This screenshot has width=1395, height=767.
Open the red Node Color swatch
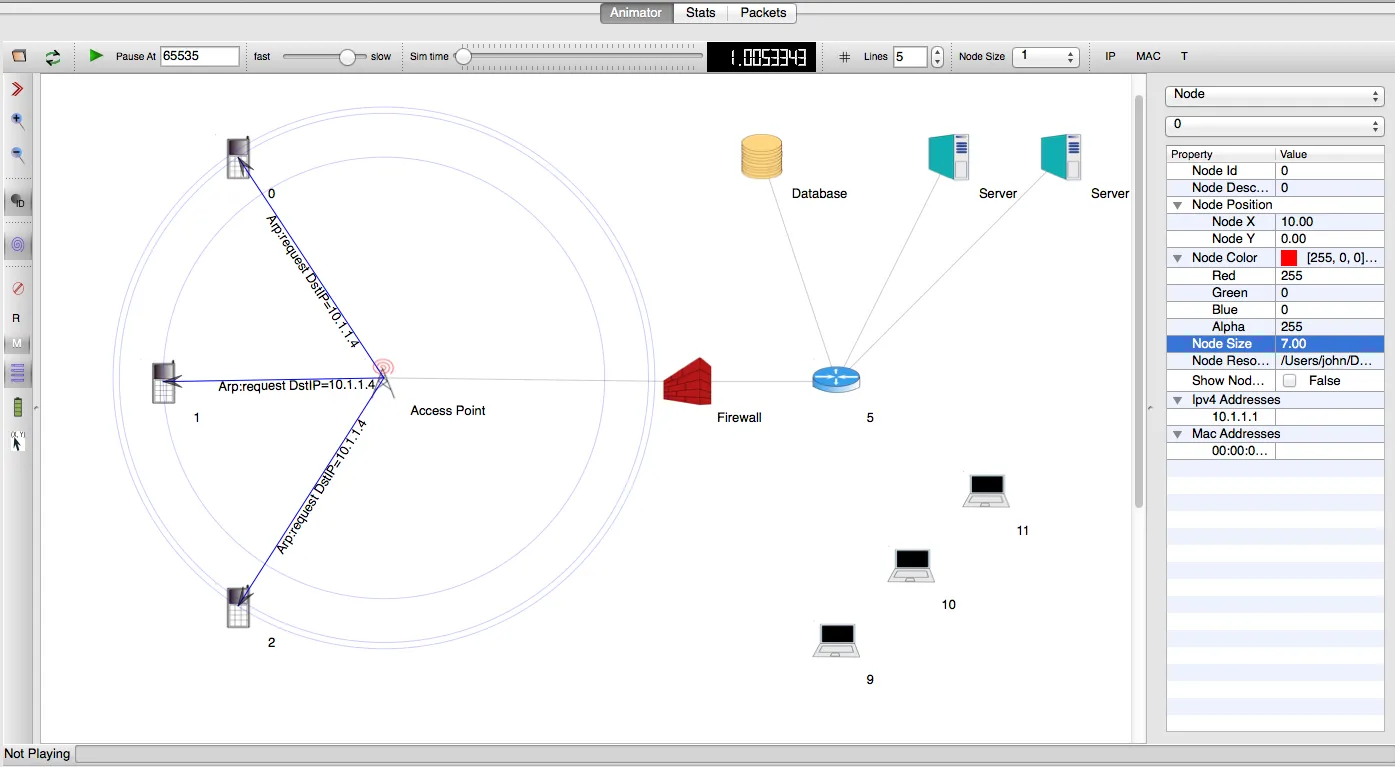tap(1288, 257)
